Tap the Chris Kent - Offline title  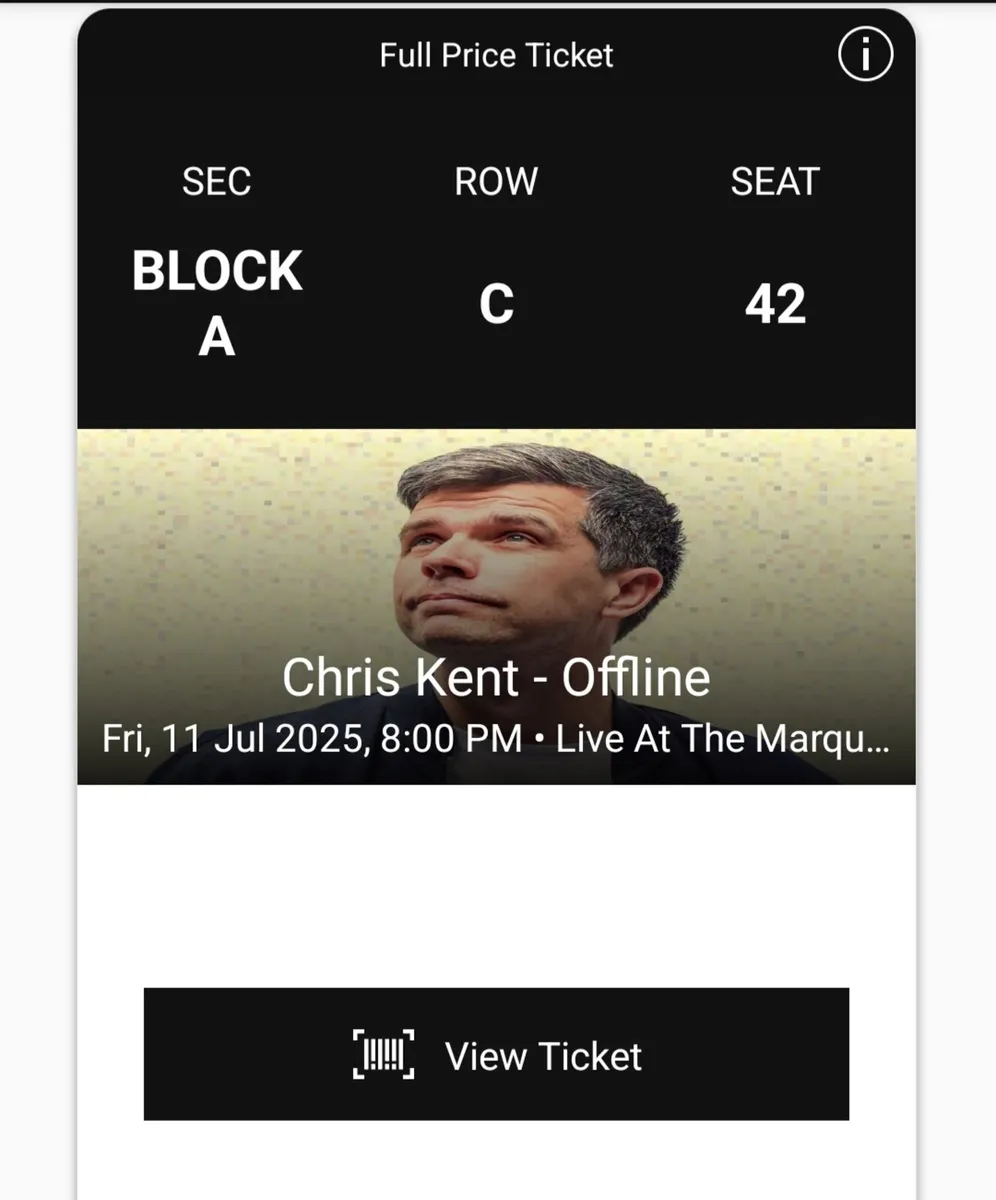(x=496, y=678)
